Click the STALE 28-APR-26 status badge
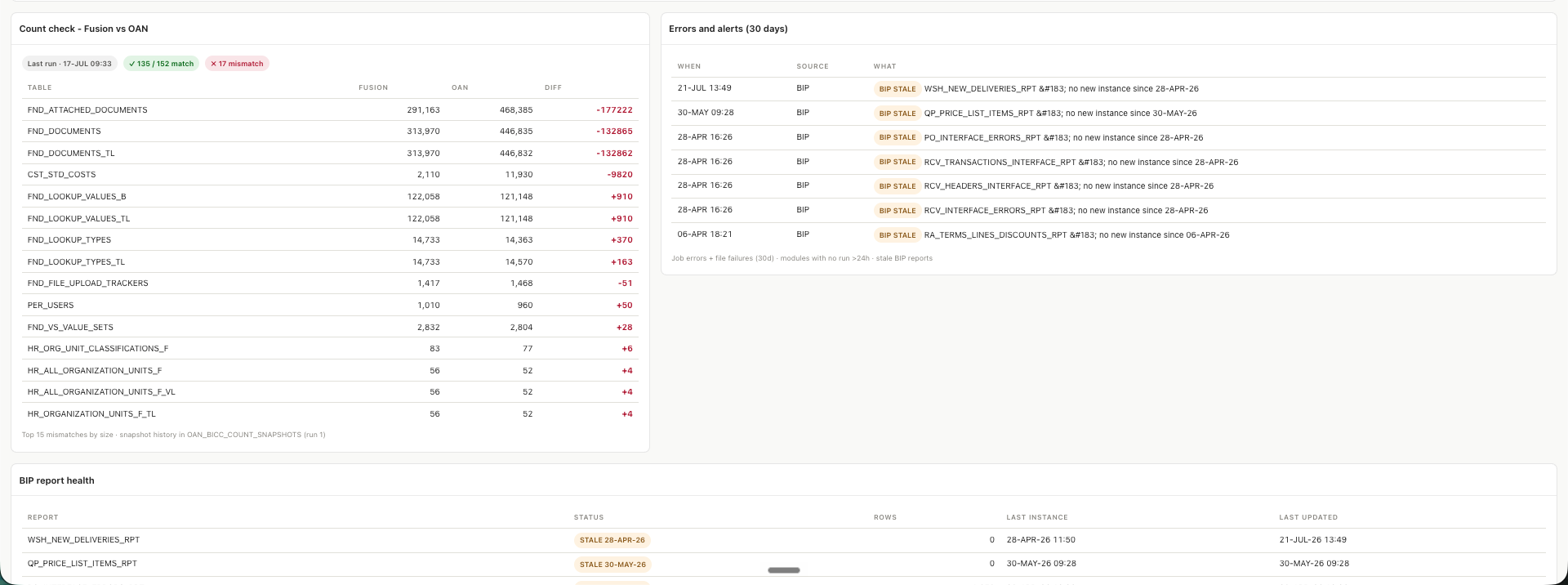The height and width of the screenshot is (585, 1568). click(x=612, y=540)
